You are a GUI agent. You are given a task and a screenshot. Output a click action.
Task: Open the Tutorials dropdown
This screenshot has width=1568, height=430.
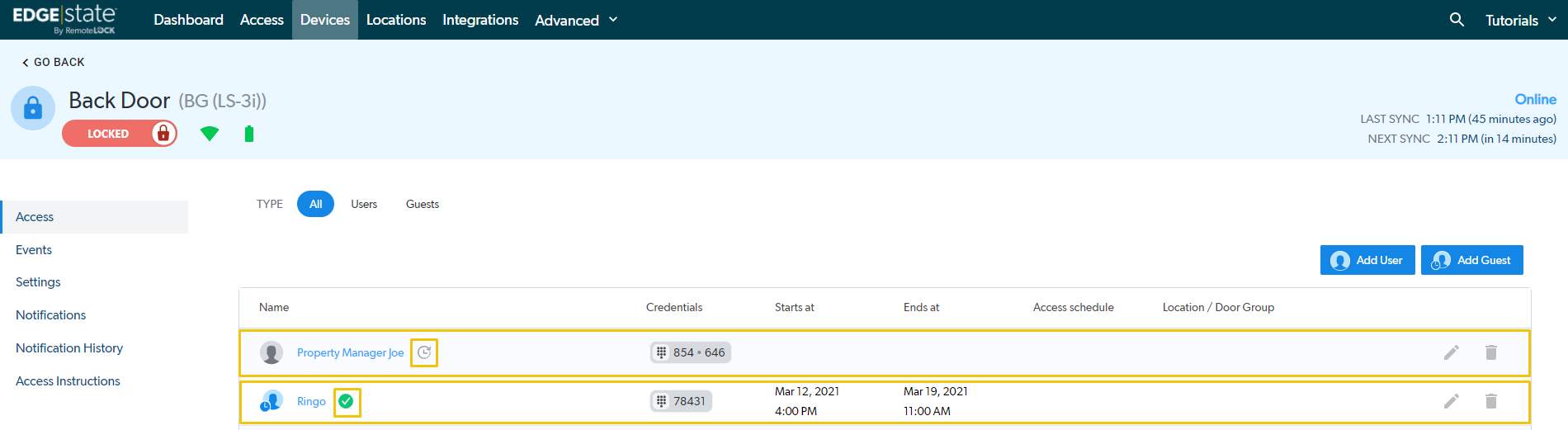pos(1519,20)
